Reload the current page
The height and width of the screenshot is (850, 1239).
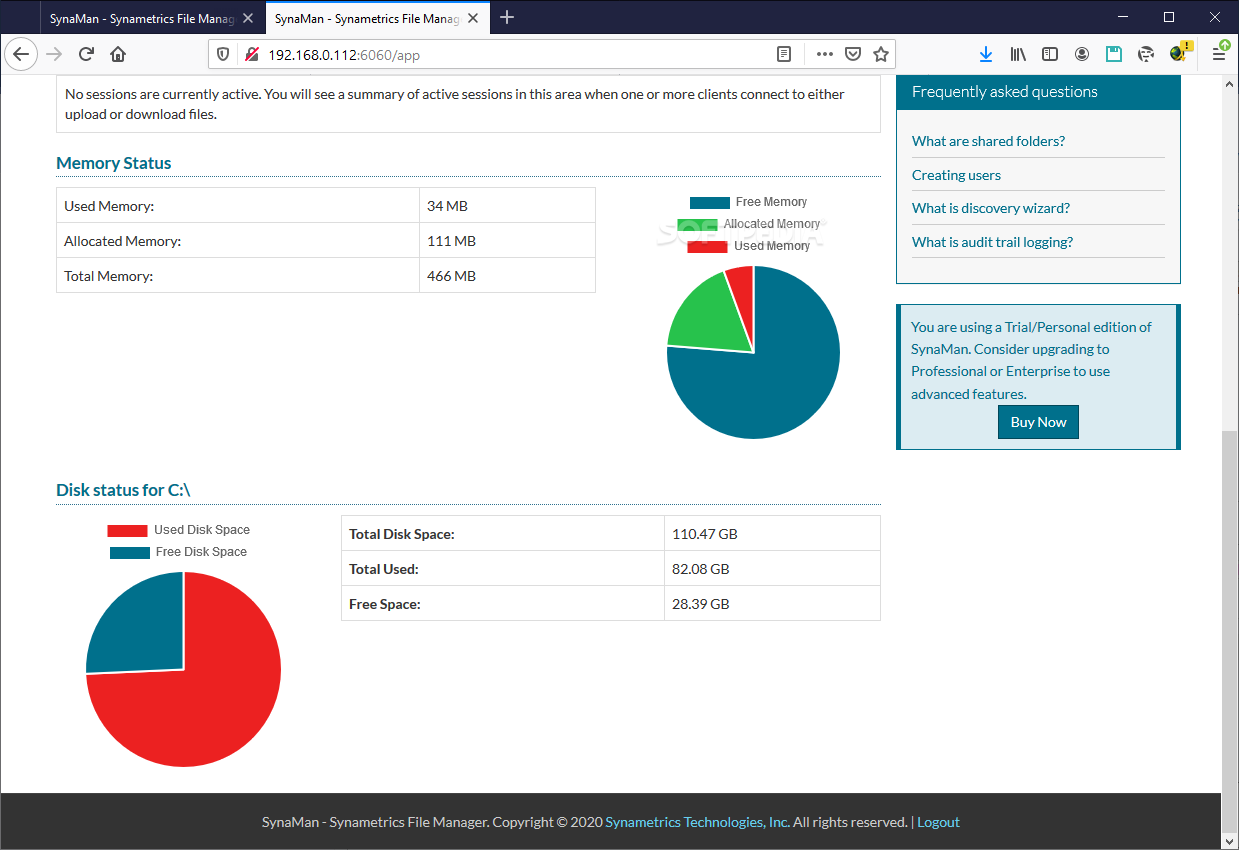[x=86, y=54]
